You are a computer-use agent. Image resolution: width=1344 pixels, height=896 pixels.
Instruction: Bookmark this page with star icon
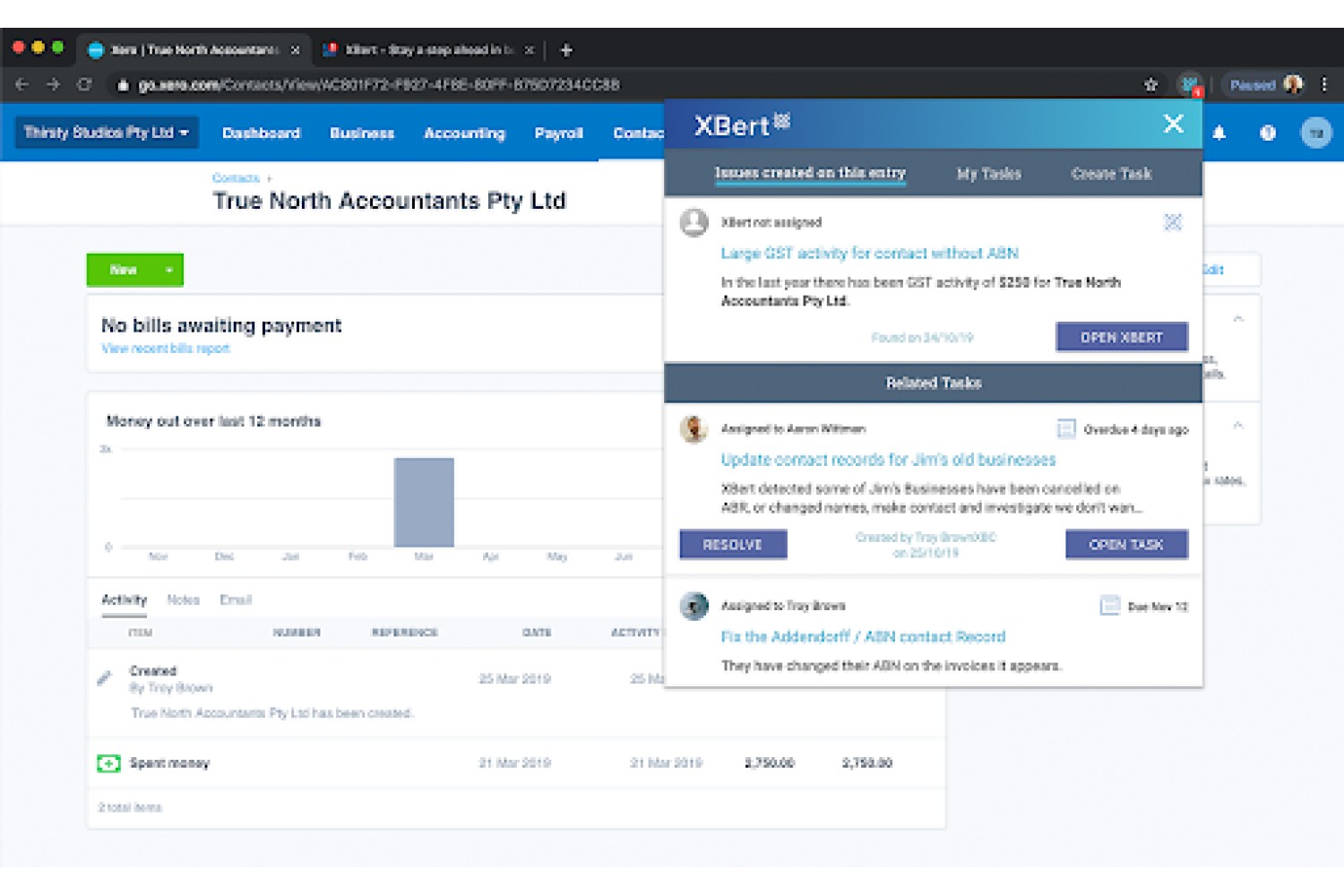(x=1151, y=85)
